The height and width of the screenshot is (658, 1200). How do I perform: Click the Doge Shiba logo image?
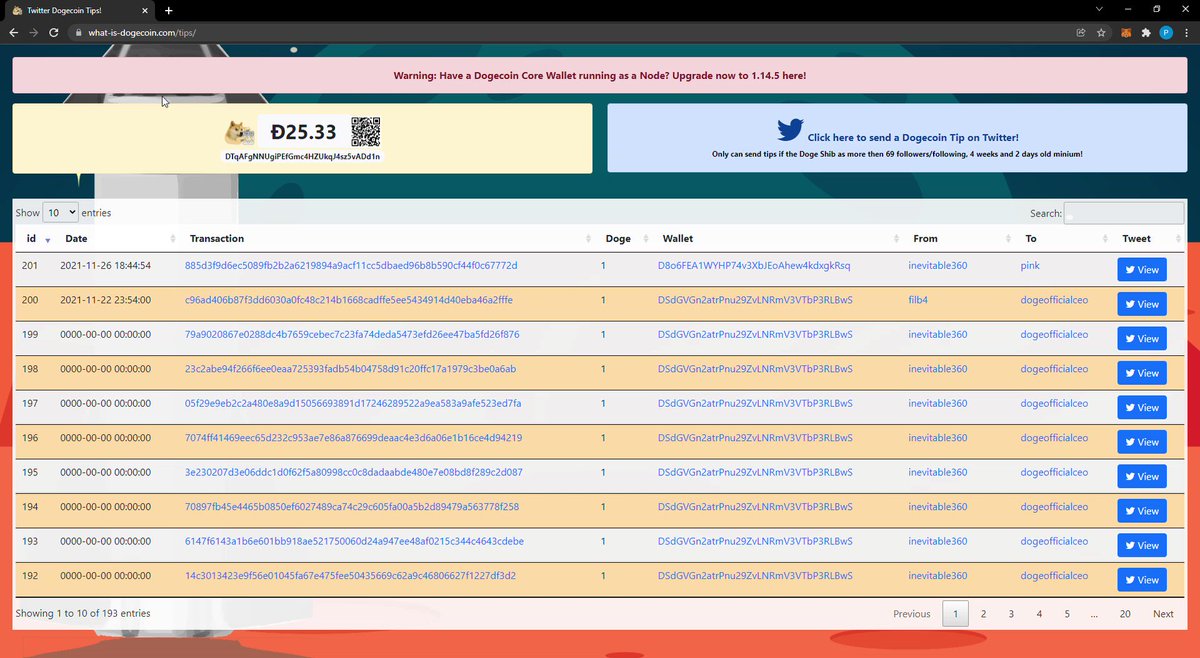240,132
